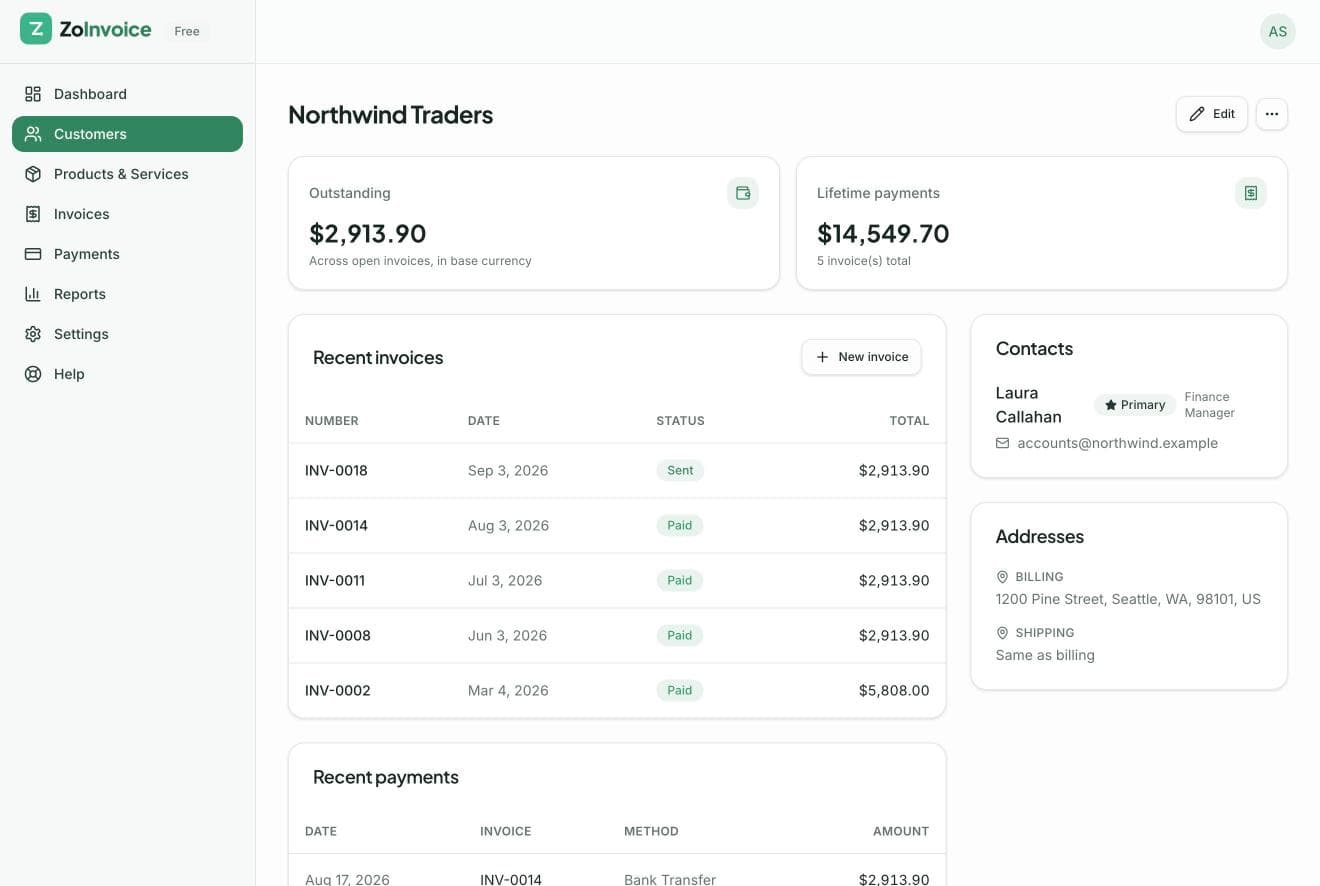Screen dimensions: 1320x886
Task: Open Products & Services section
Action: click(x=127, y=174)
